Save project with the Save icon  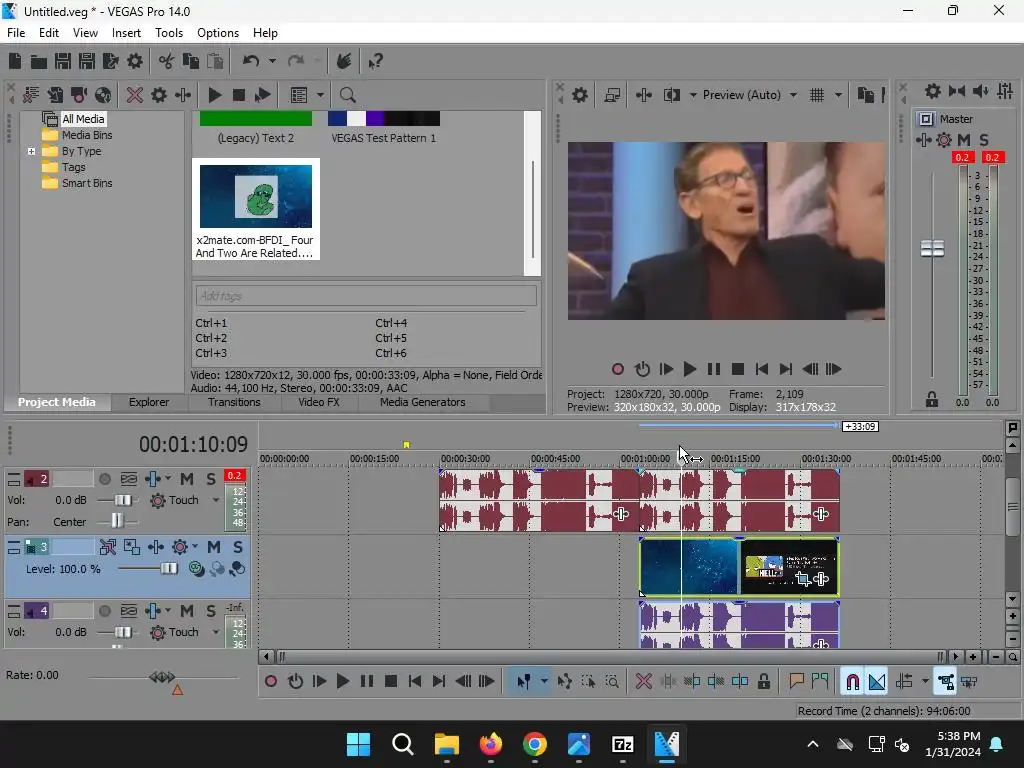coord(63,61)
